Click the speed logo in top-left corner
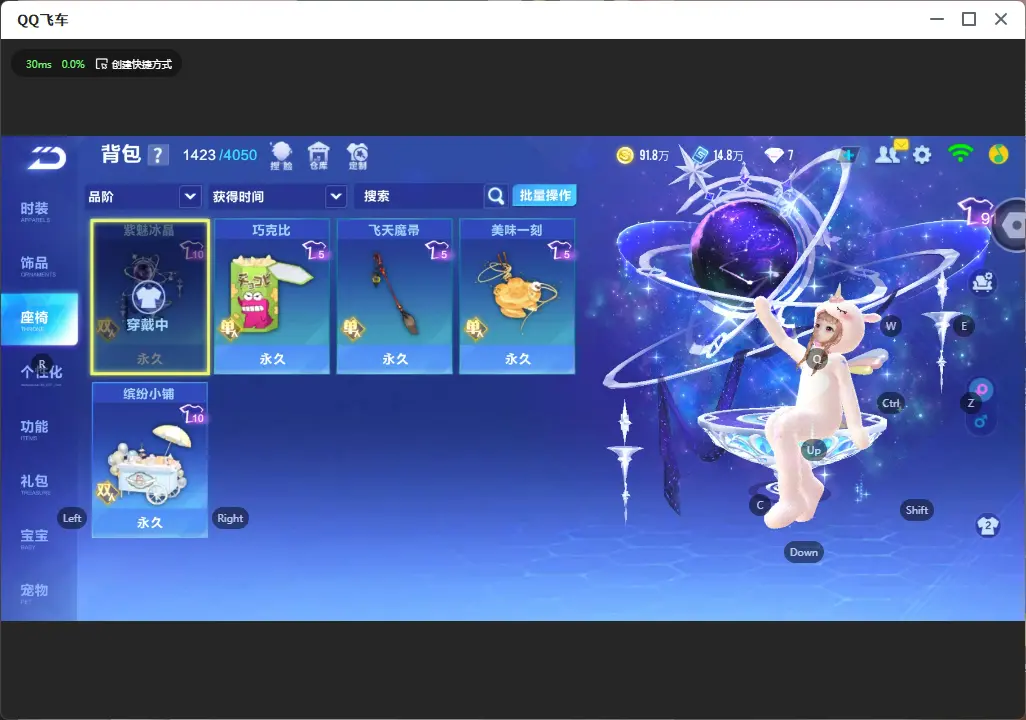1026x720 pixels. click(x=46, y=158)
